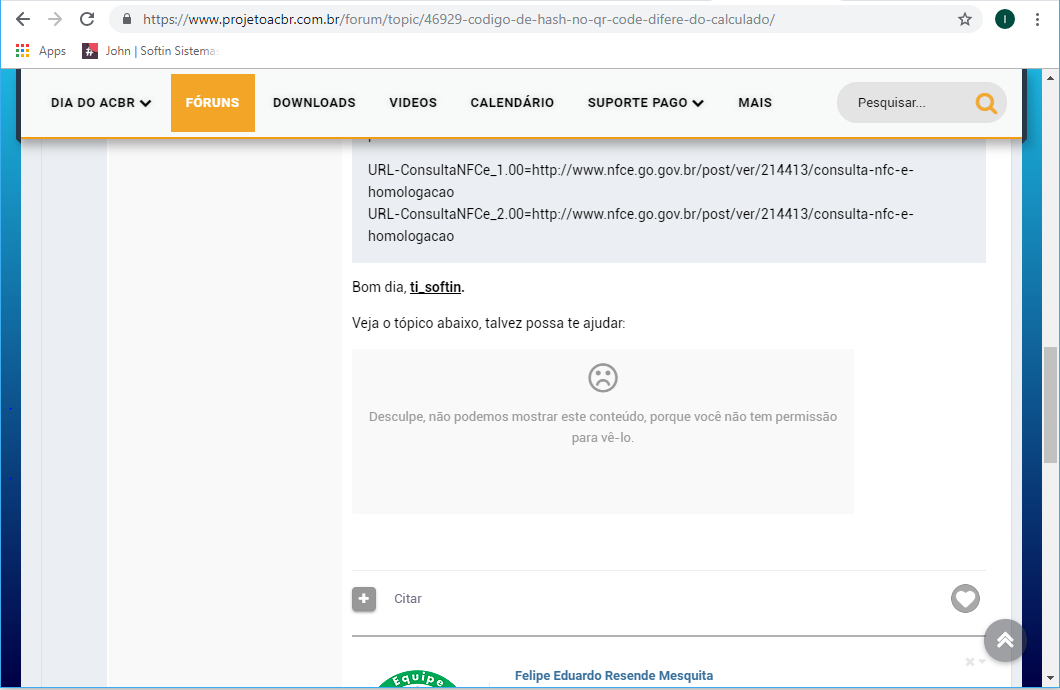1060x690 pixels.
Task: Go back to the previous page
Action: click(x=23, y=20)
